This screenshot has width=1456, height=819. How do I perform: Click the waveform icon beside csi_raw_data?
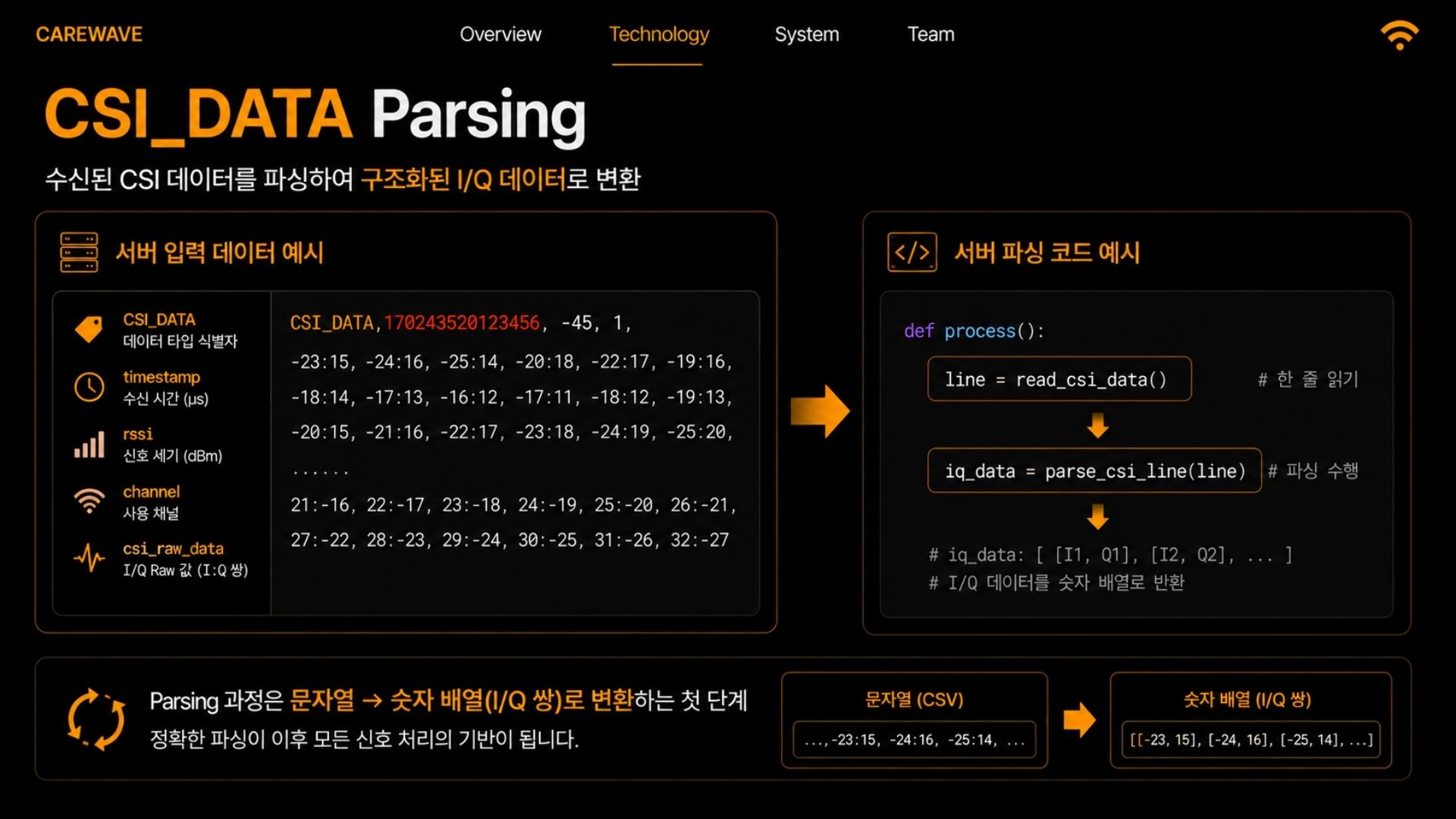click(x=89, y=558)
